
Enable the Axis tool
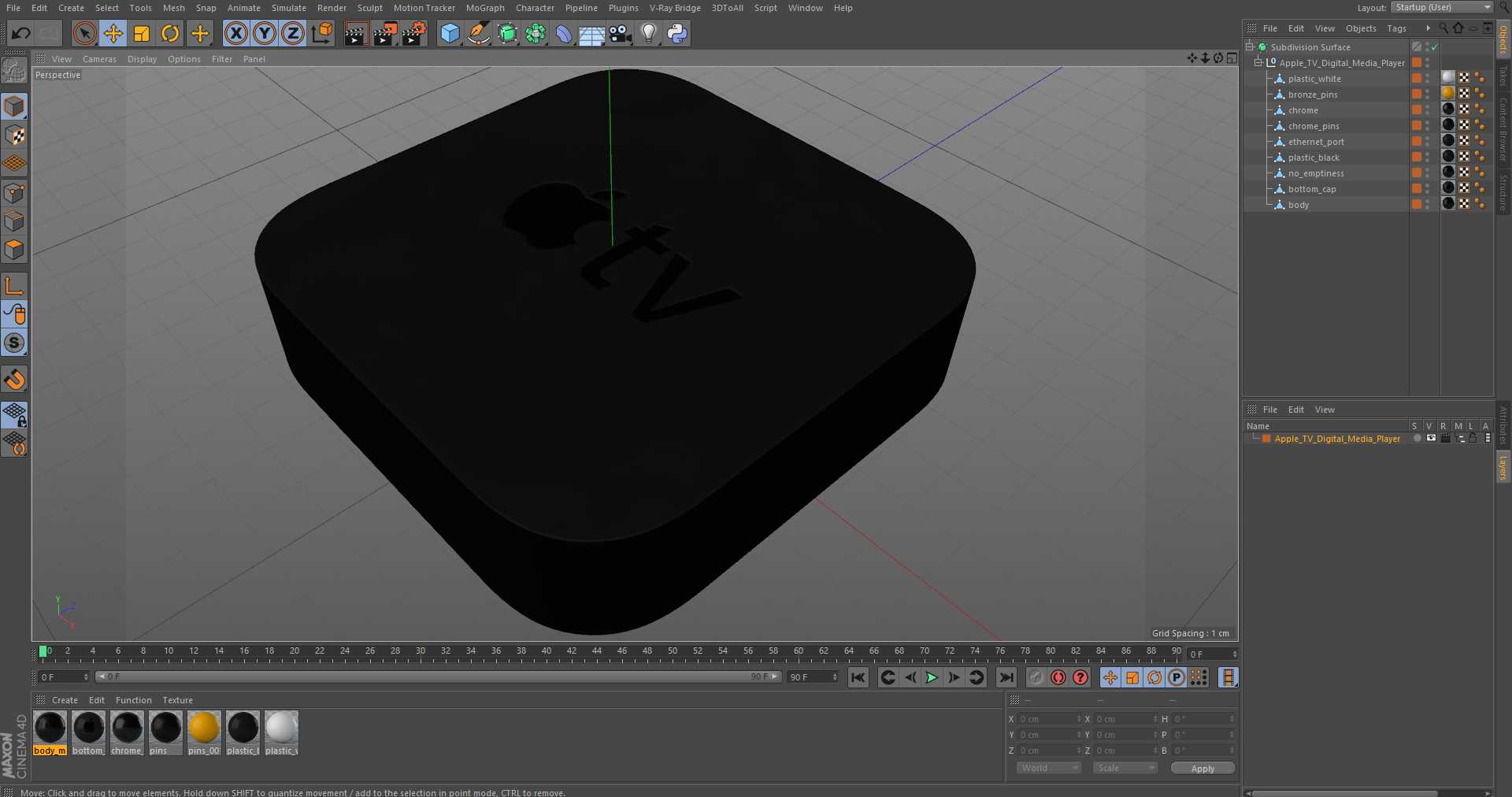(14, 285)
